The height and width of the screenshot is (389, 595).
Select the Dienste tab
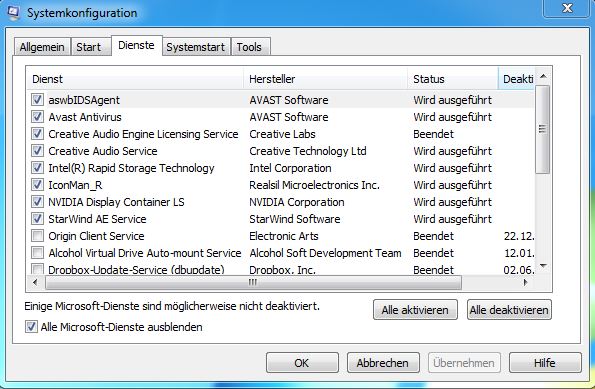137,46
